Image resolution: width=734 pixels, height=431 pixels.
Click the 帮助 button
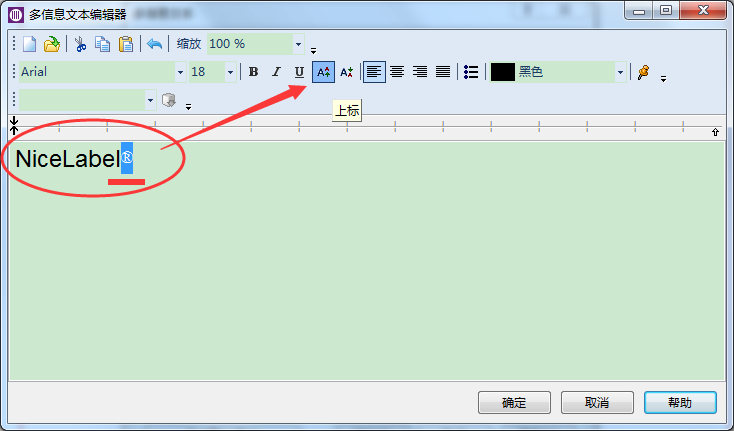click(x=680, y=402)
